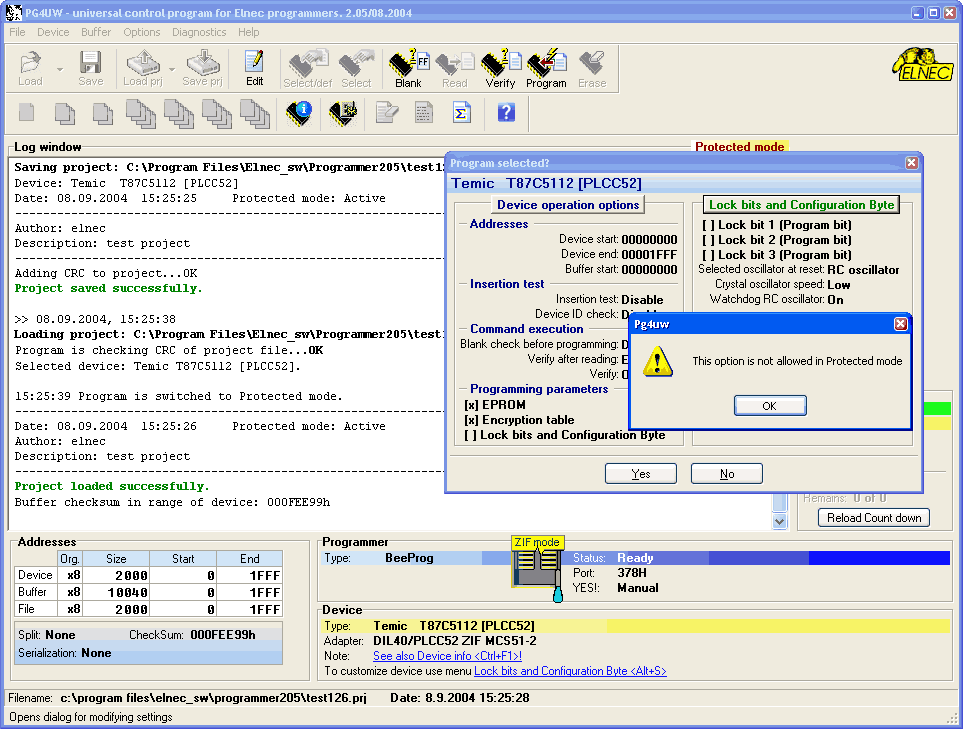Toggle Lock bit 2 checkbox
Image resolution: width=963 pixels, height=729 pixels.
(x=708, y=240)
